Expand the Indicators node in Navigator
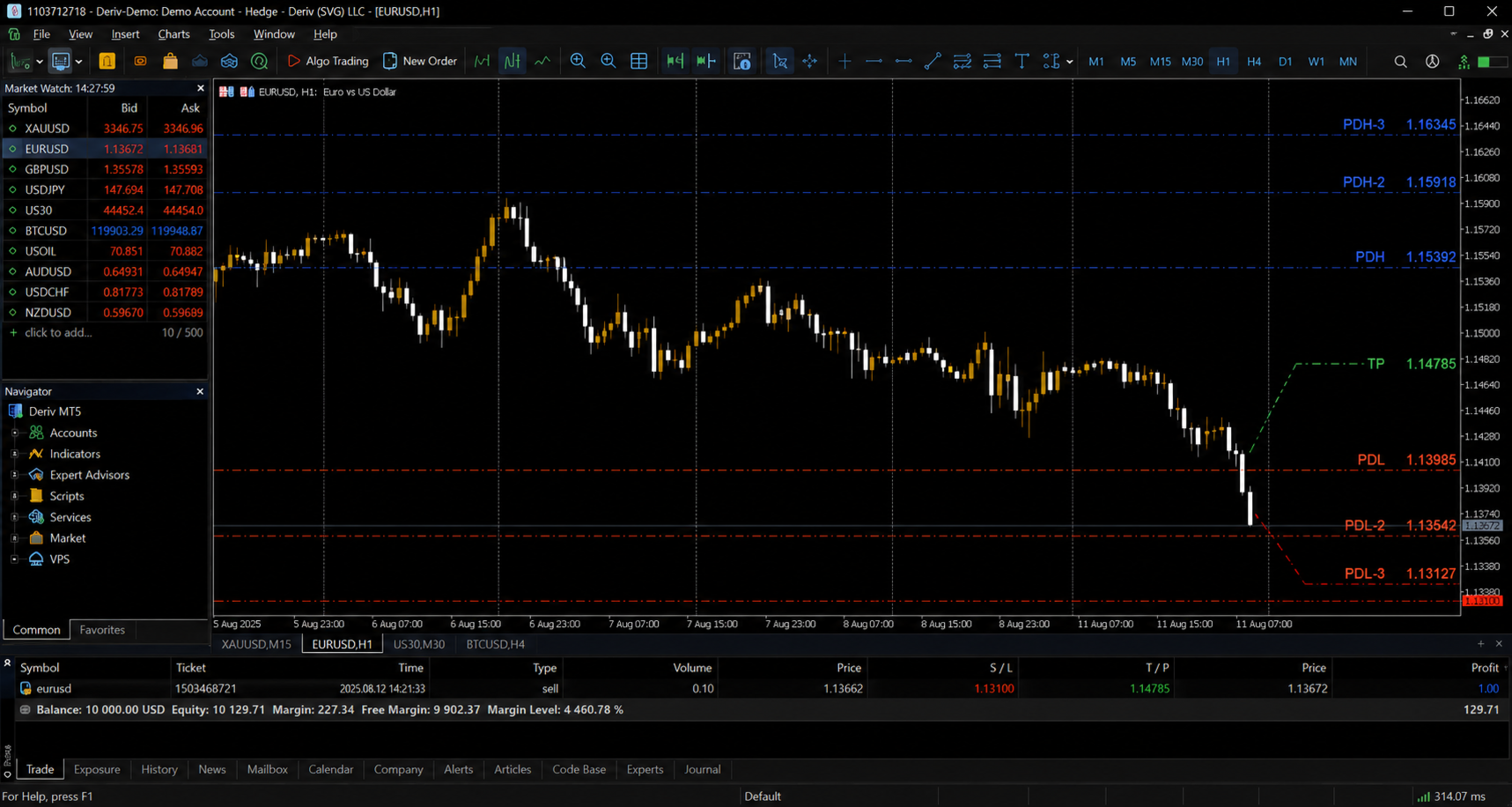 [15, 454]
